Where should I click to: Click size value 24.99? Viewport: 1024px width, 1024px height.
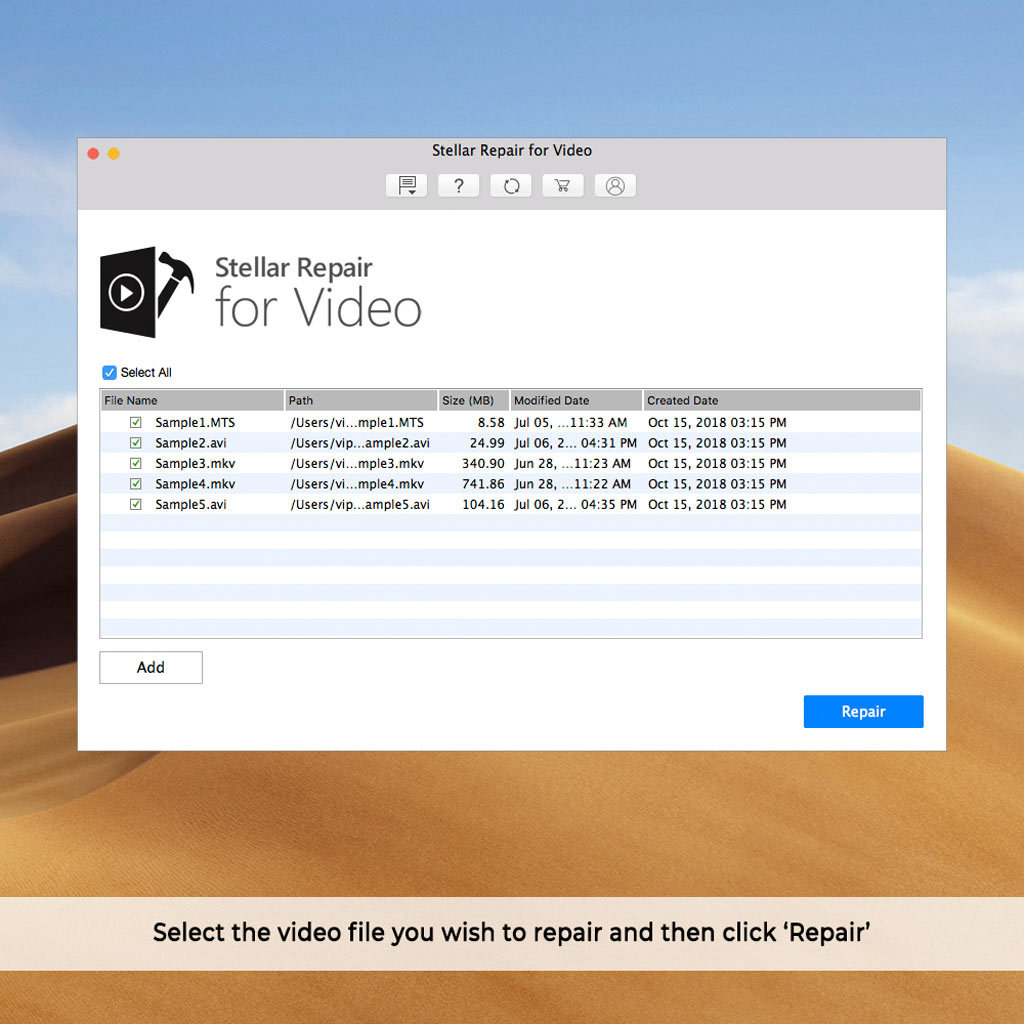click(x=487, y=443)
